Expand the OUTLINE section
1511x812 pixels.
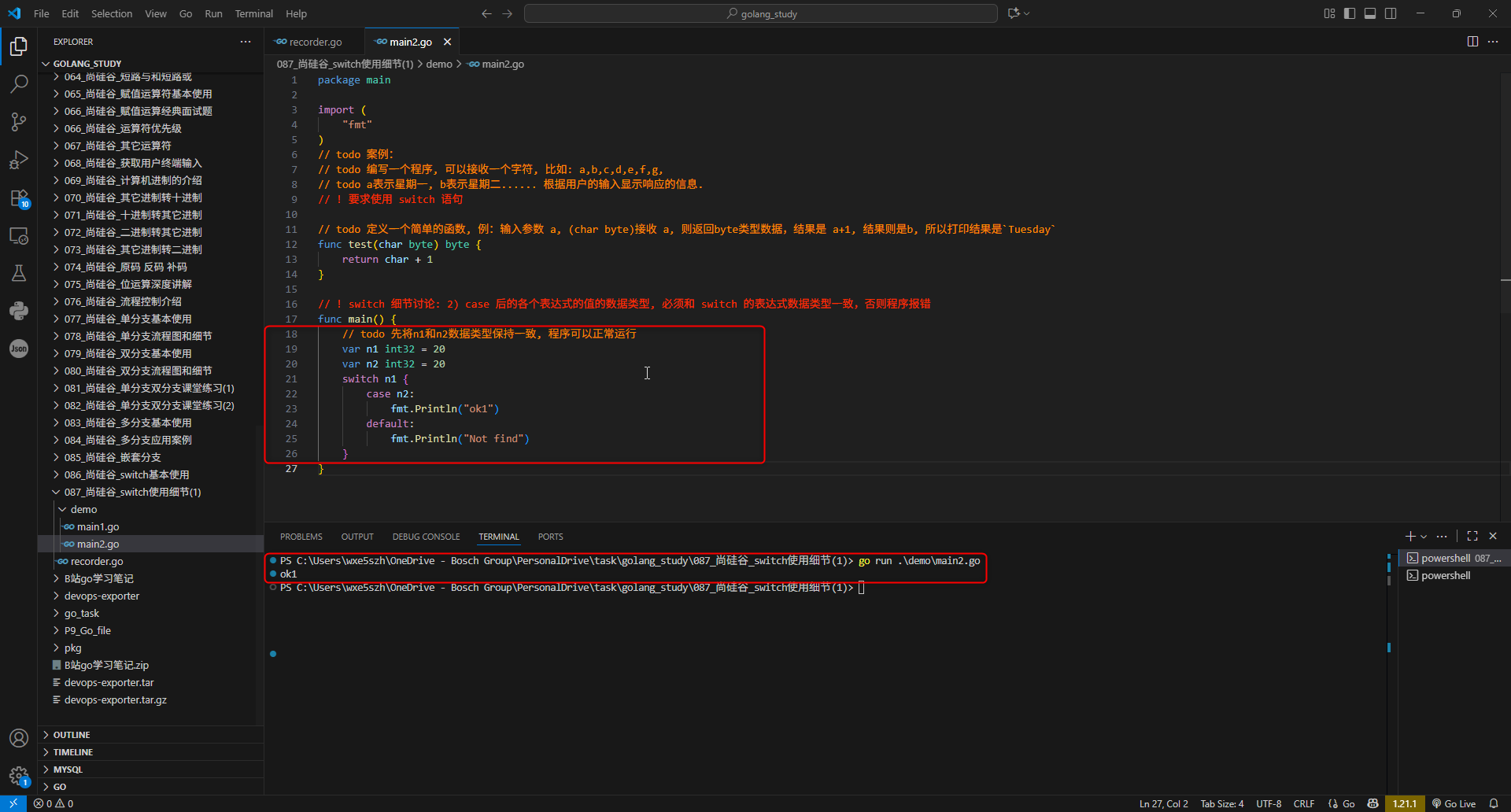click(x=151, y=735)
